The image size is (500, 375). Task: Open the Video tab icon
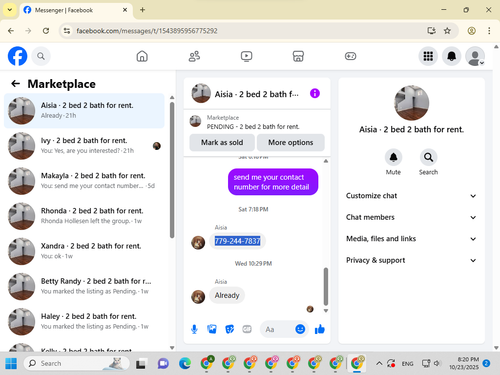pos(246,56)
